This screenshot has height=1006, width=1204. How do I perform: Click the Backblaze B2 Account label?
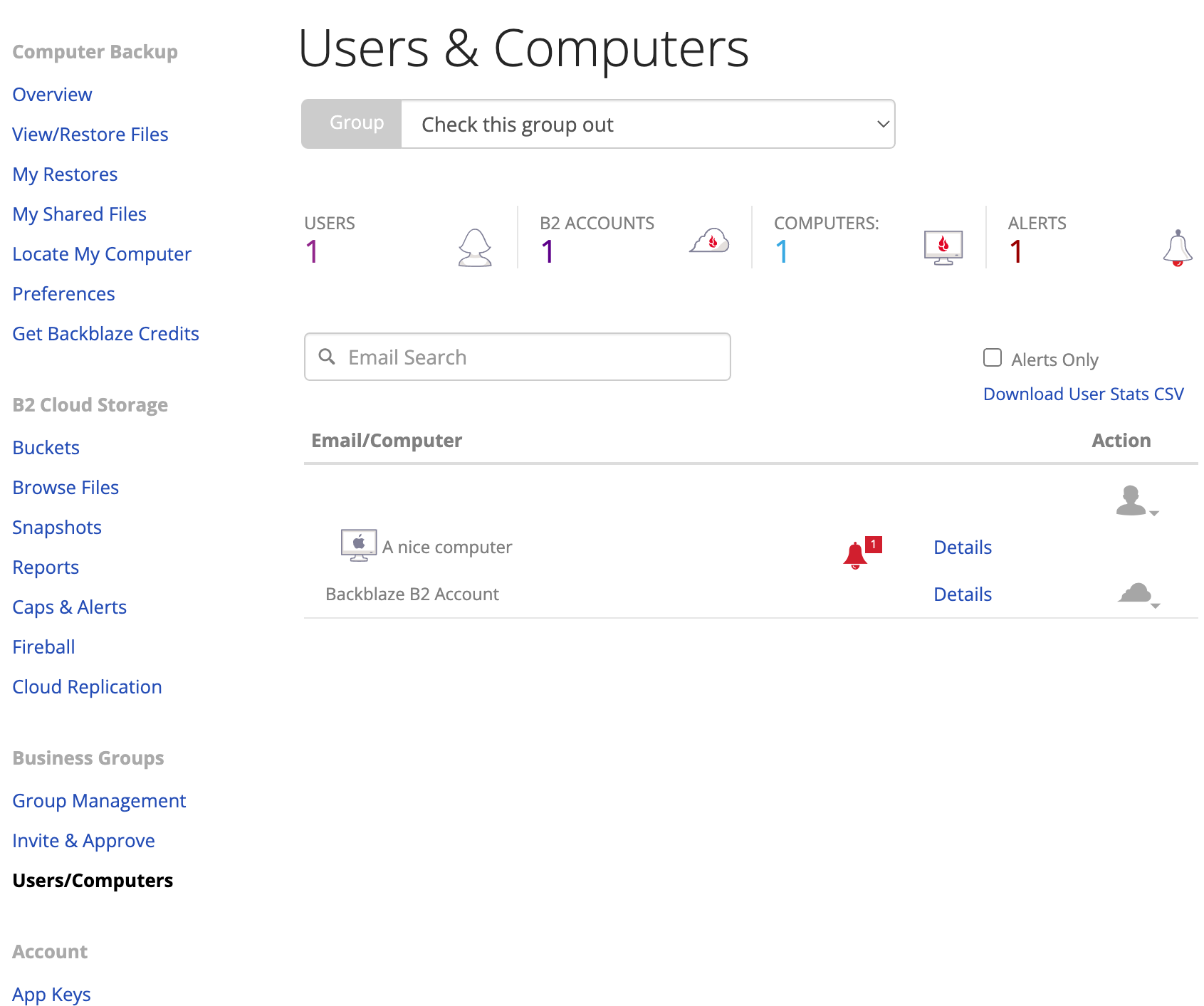point(412,594)
